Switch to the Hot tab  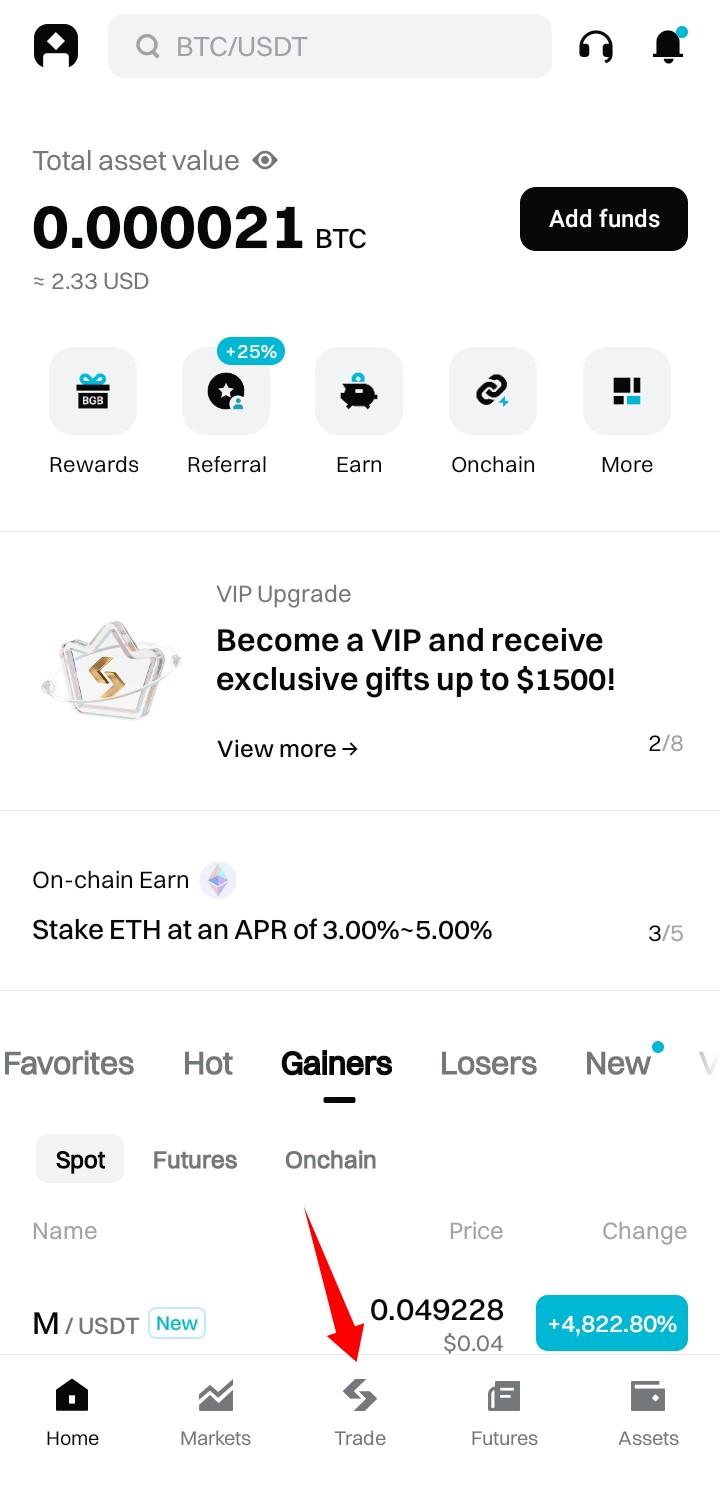pyautogui.click(x=208, y=1063)
